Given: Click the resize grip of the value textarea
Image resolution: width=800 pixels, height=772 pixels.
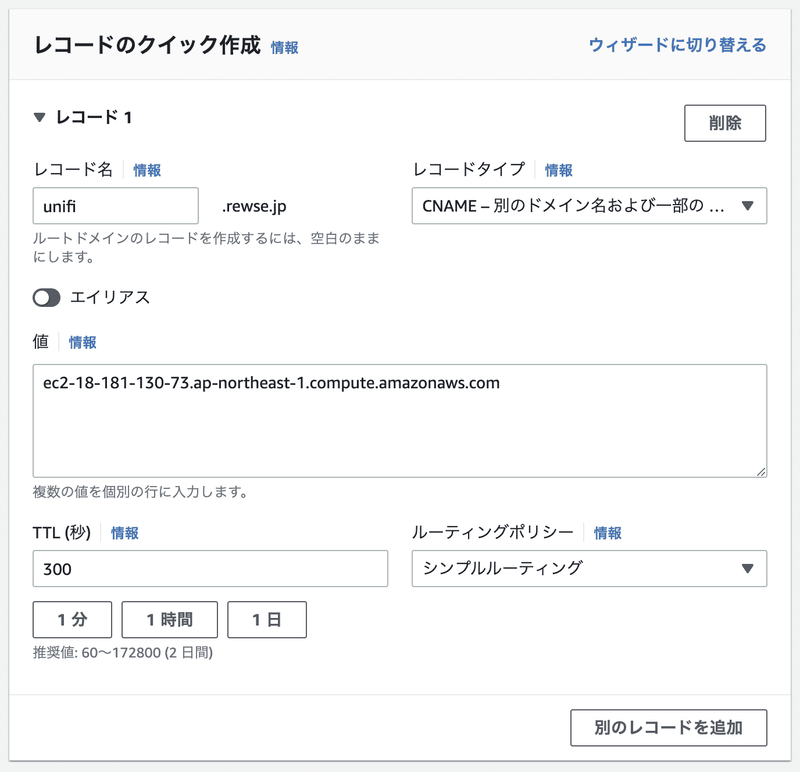Looking at the screenshot, I should coord(762,468).
